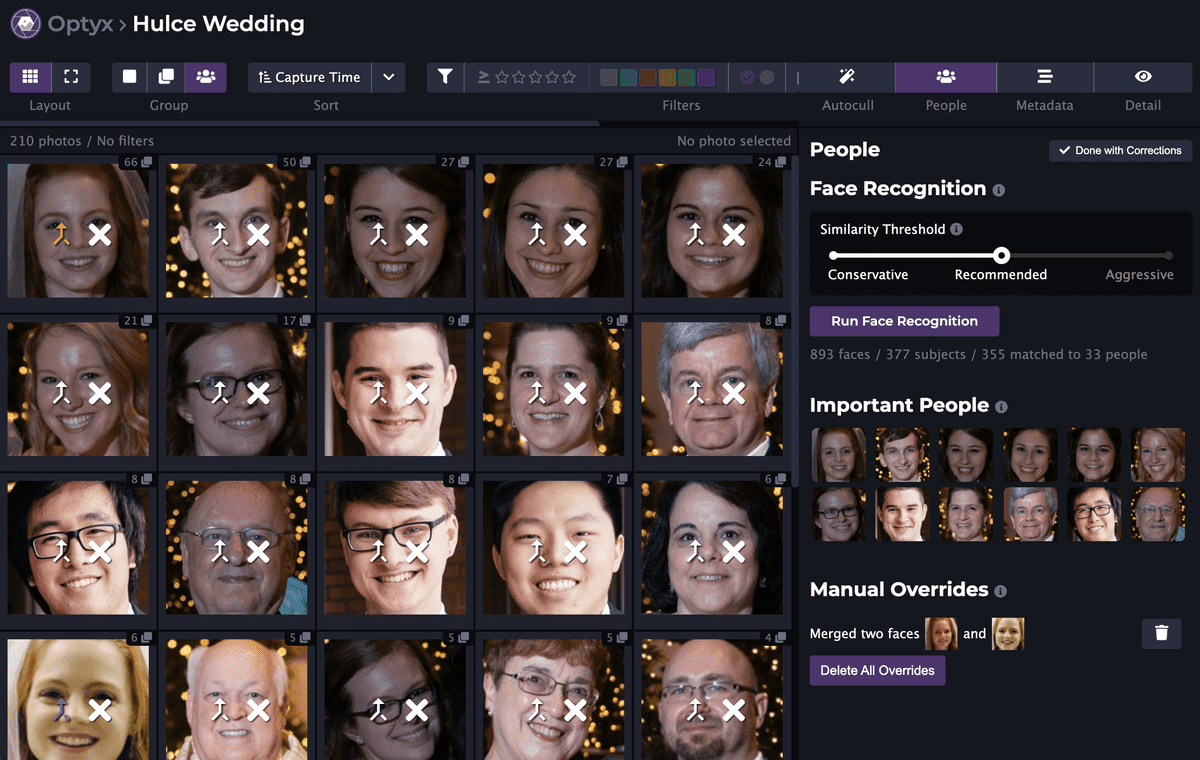1200x760 pixels.
Task: Group photos by people faces
Action: coord(205,77)
